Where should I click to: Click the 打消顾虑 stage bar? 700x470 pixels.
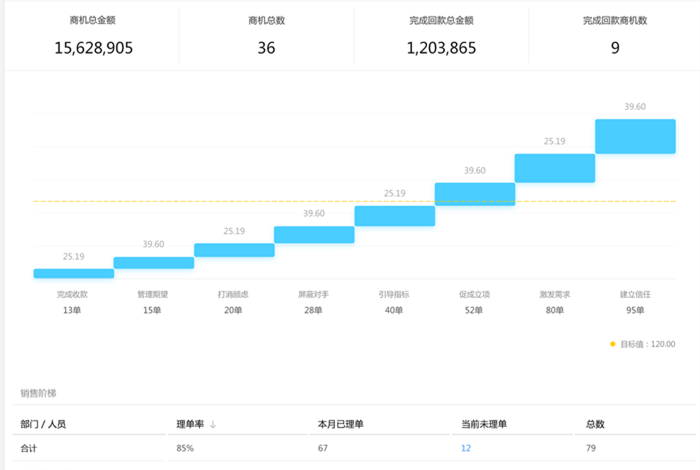point(233,250)
